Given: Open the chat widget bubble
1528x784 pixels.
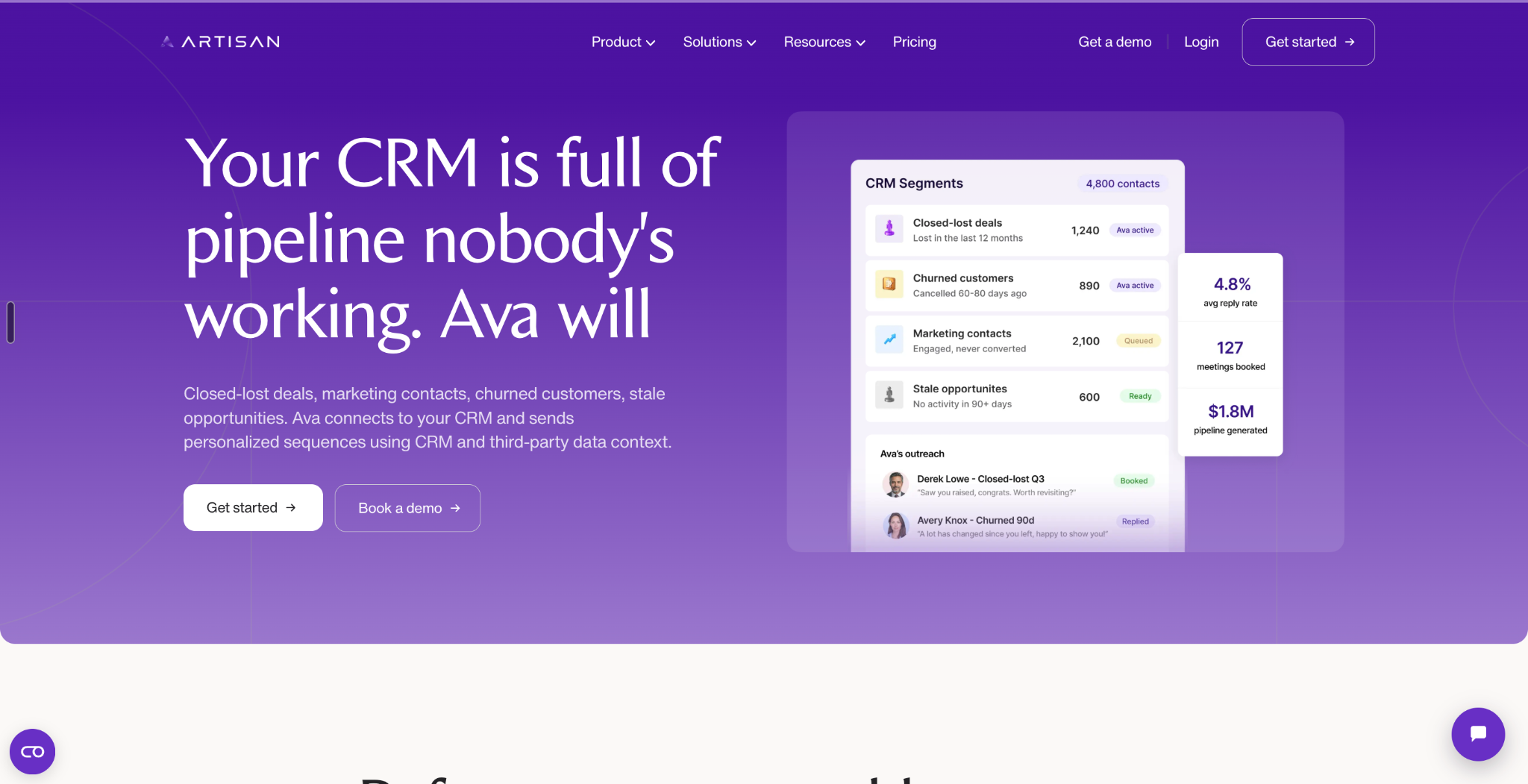Looking at the screenshot, I should pyautogui.click(x=1477, y=734).
